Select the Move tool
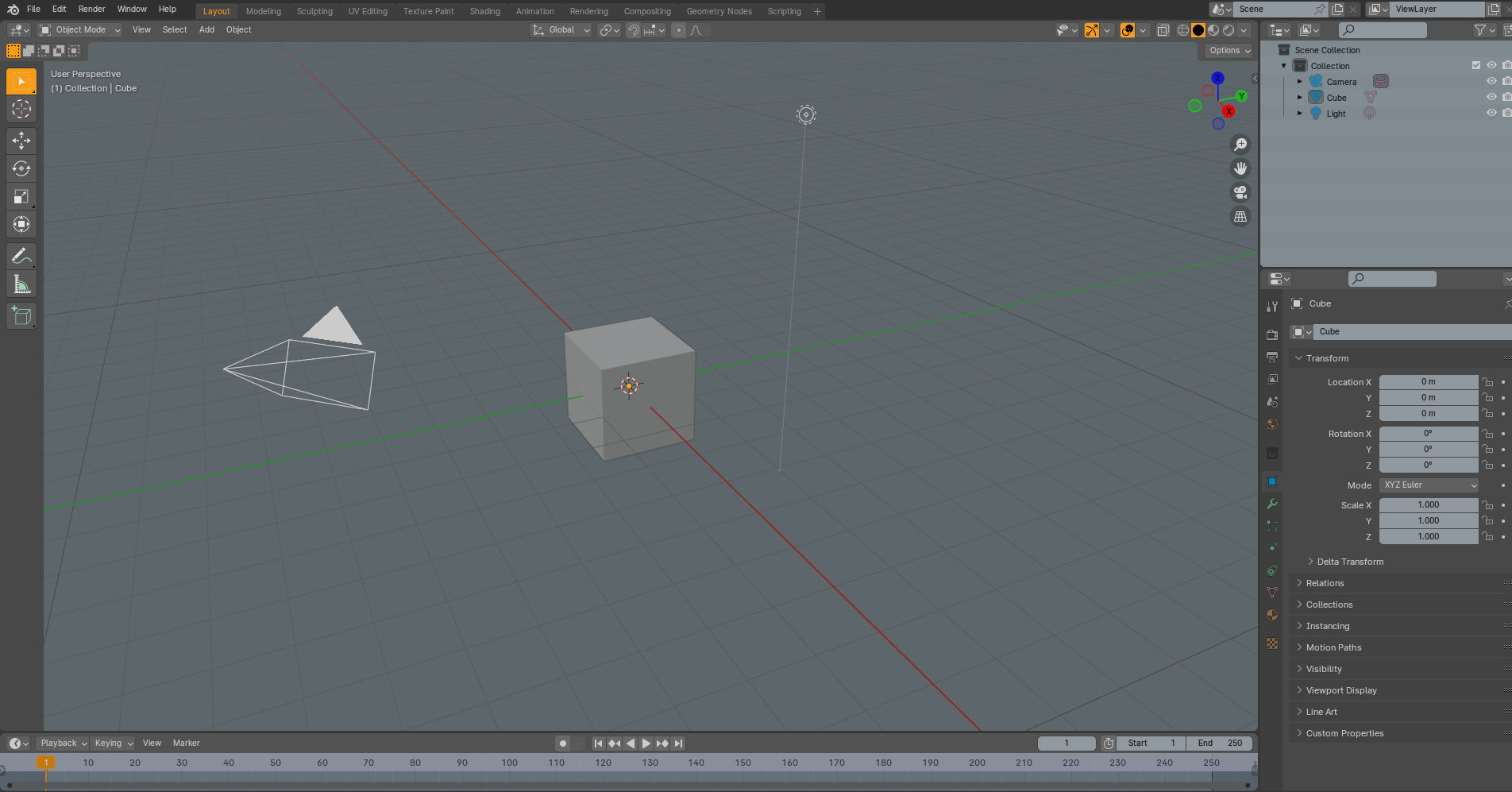The width and height of the screenshot is (1512, 792). coord(21,141)
